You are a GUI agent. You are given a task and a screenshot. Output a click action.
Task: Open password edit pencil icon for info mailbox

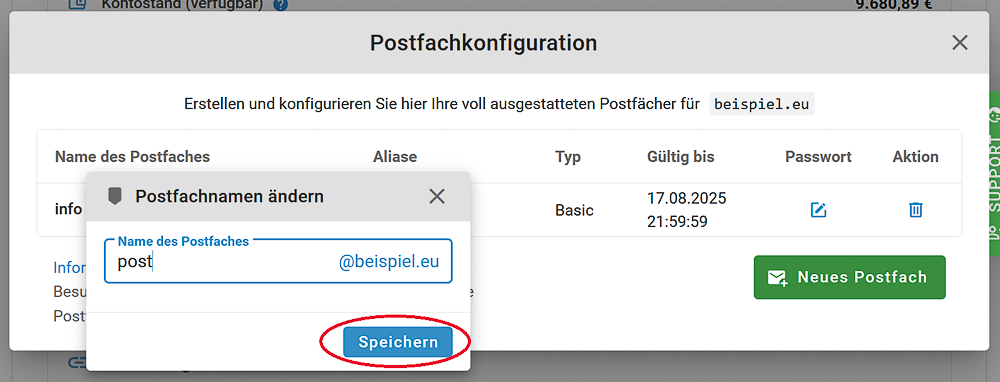(x=818, y=209)
